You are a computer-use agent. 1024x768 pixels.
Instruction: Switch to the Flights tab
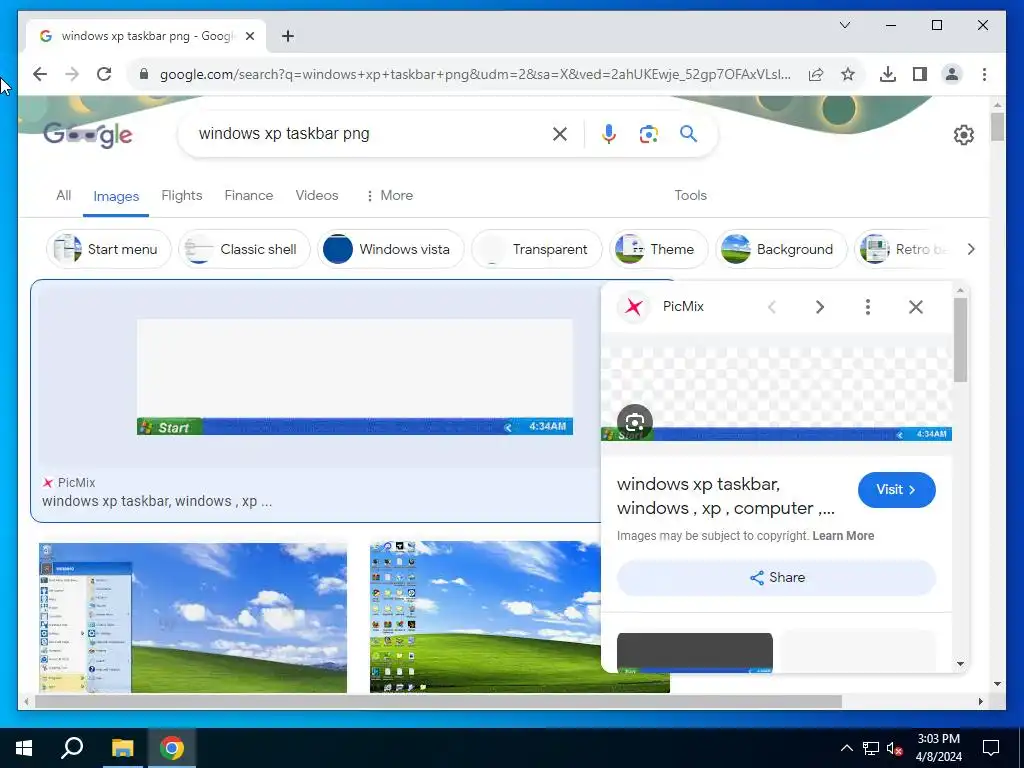click(x=182, y=195)
